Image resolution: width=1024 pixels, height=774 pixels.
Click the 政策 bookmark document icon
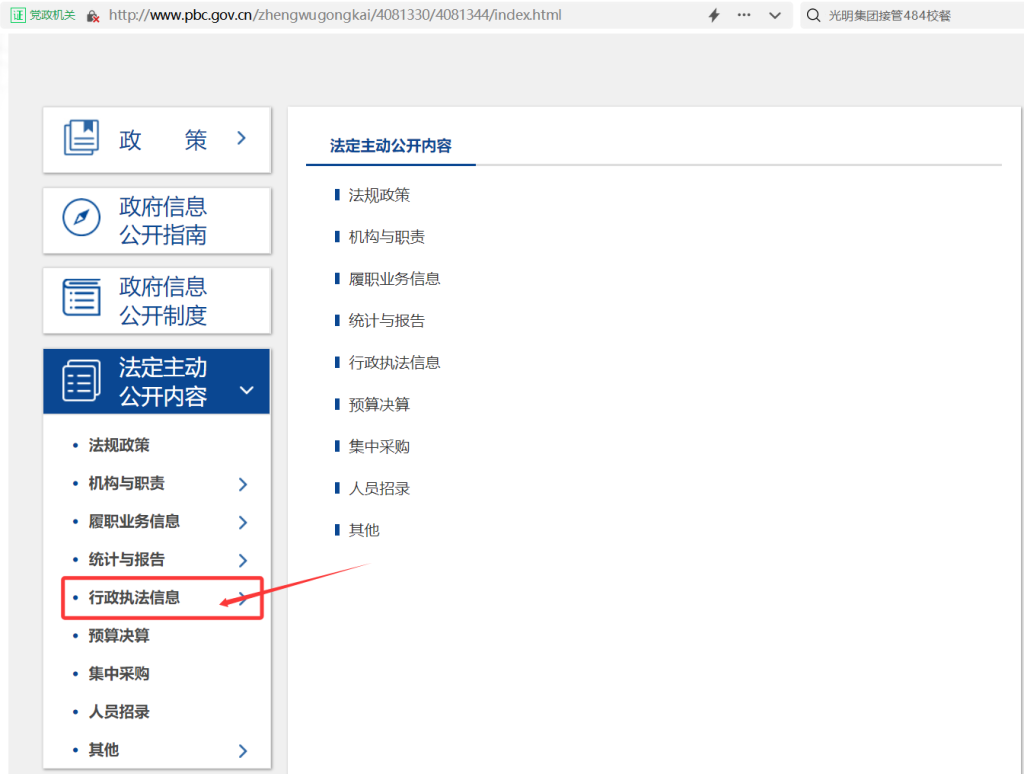(81, 138)
